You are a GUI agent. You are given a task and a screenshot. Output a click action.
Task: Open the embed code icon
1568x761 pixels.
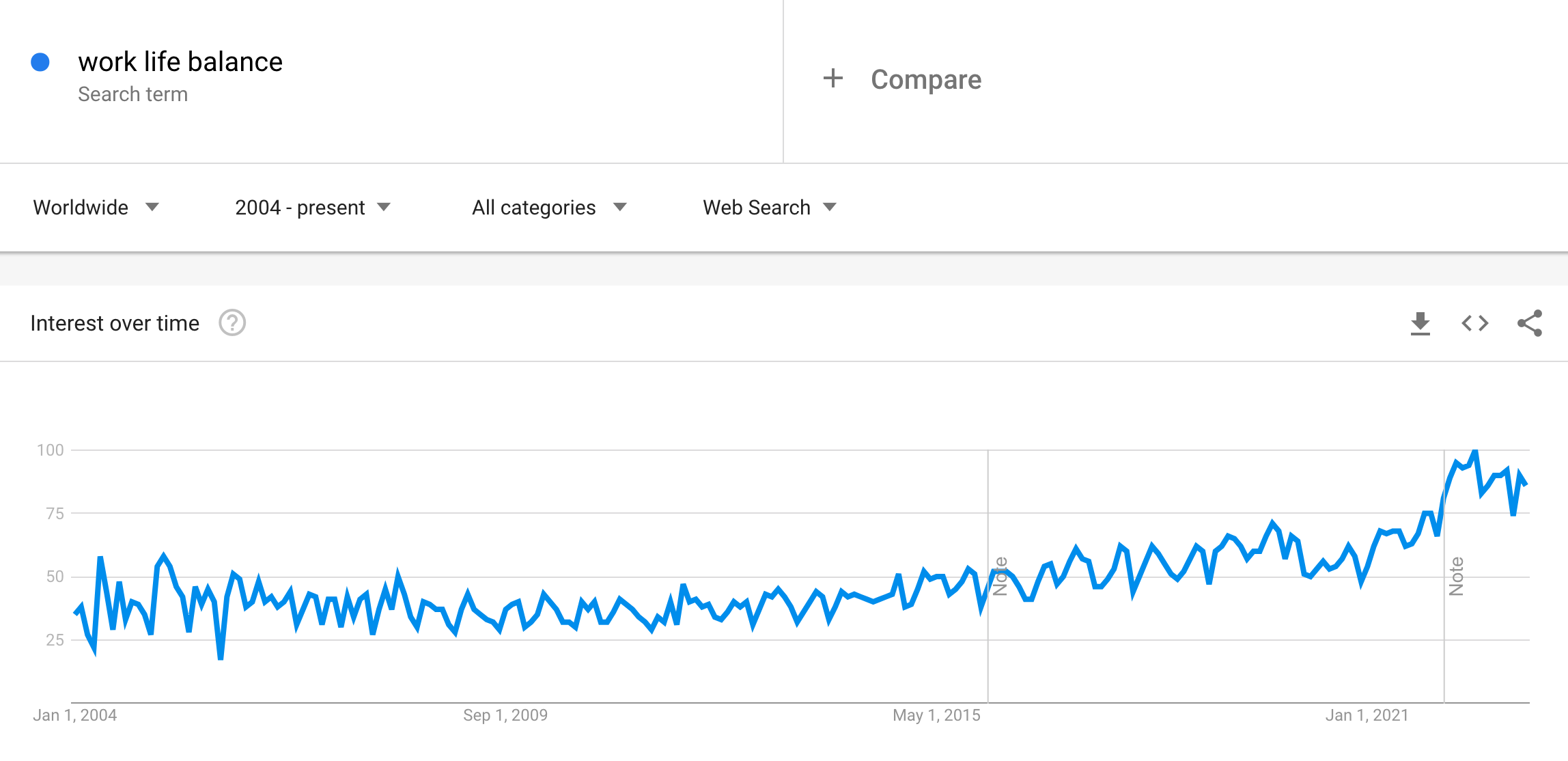point(1474,323)
